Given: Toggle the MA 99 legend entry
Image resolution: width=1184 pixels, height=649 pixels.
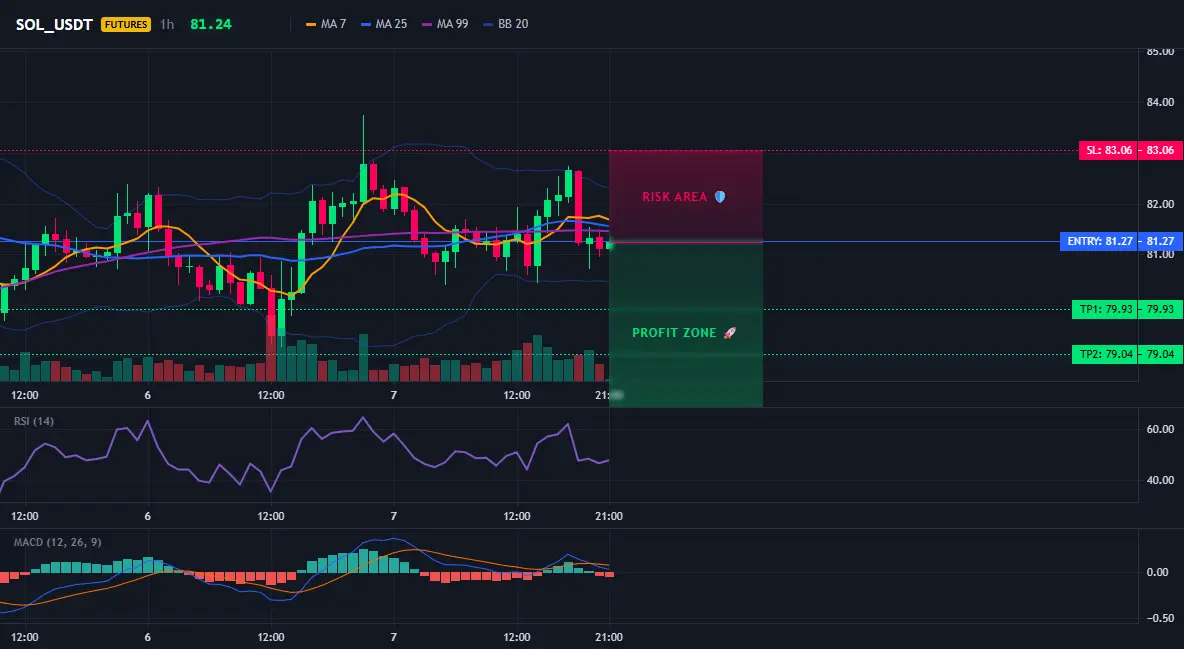Looking at the screenshot, I should tap(446, 24).
